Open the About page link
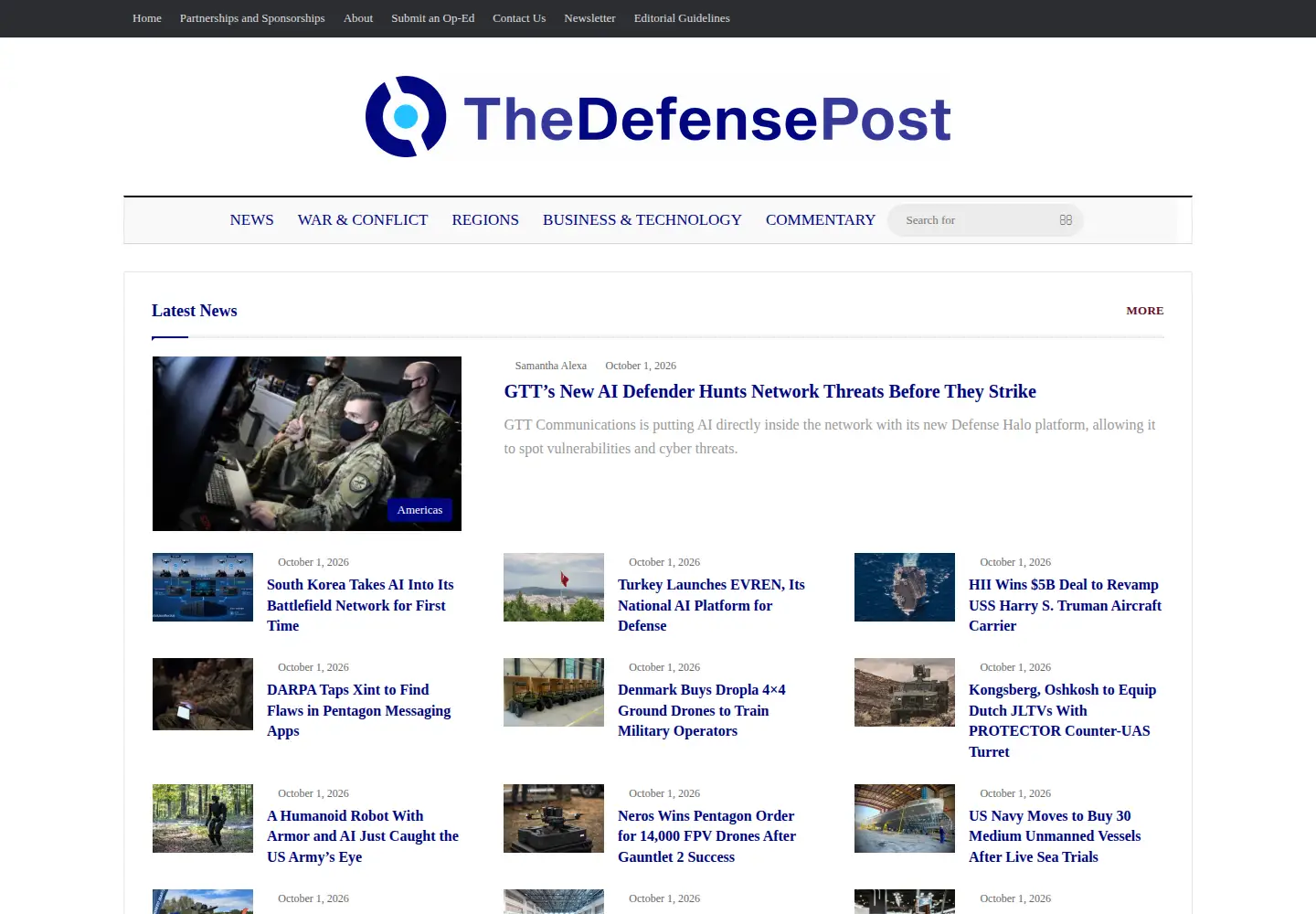This screenshot has height=914, width=1316. (x=358, y=18)
